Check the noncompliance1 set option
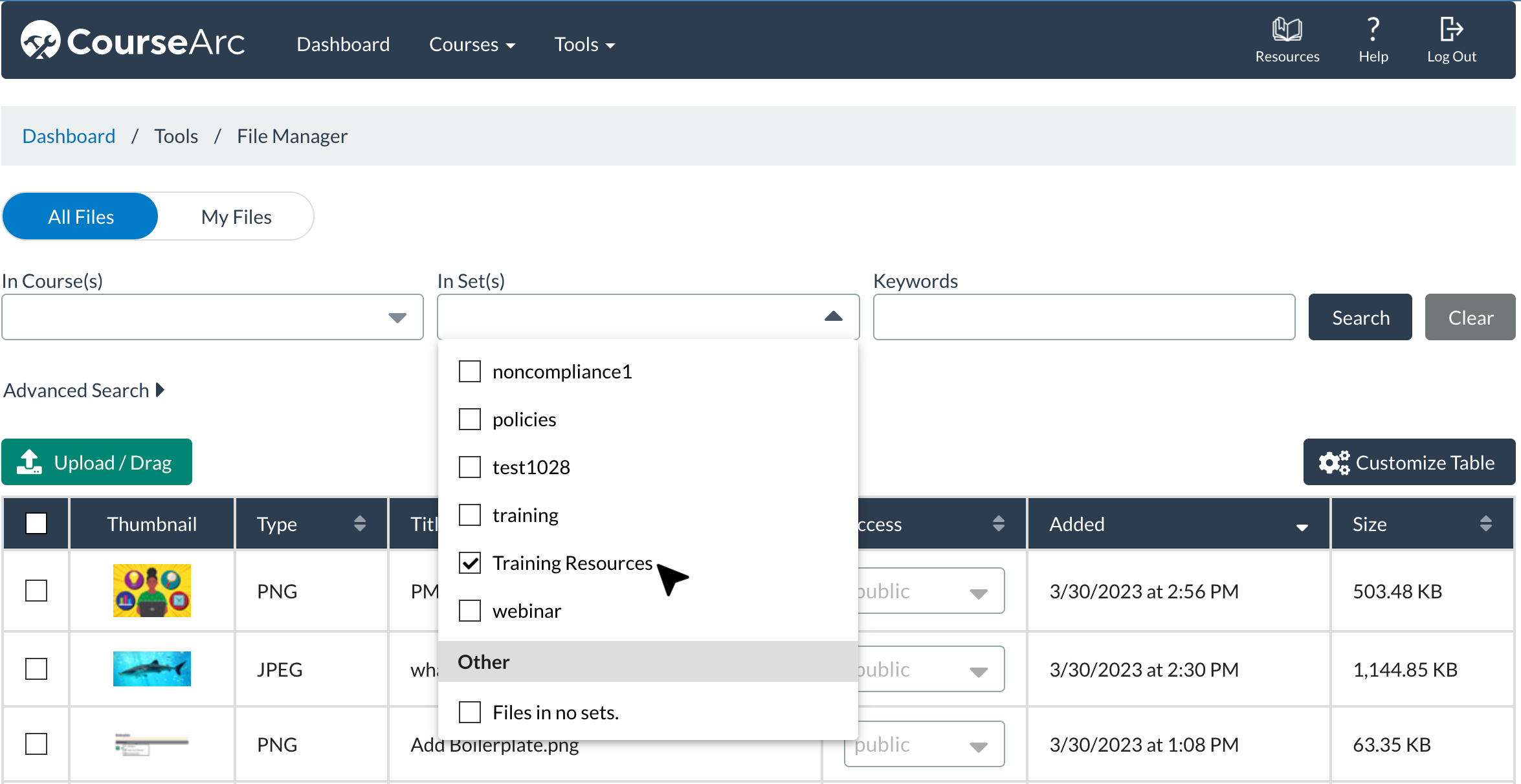Viewport: 1521px width, 784px height. pos(470,371)
